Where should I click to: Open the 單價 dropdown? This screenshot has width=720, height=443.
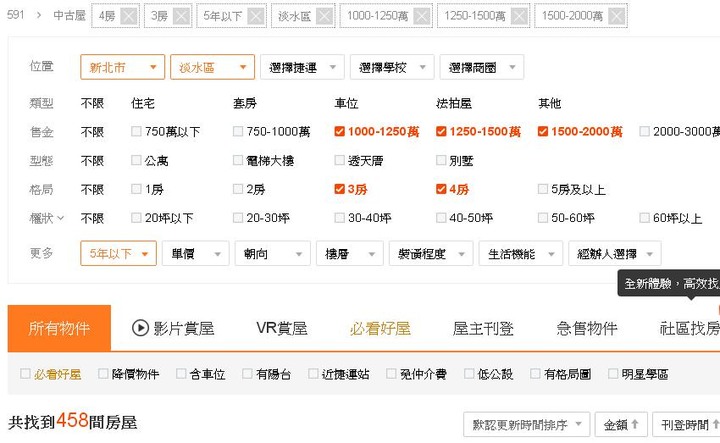pyautogui.click(x=196, y=253)
